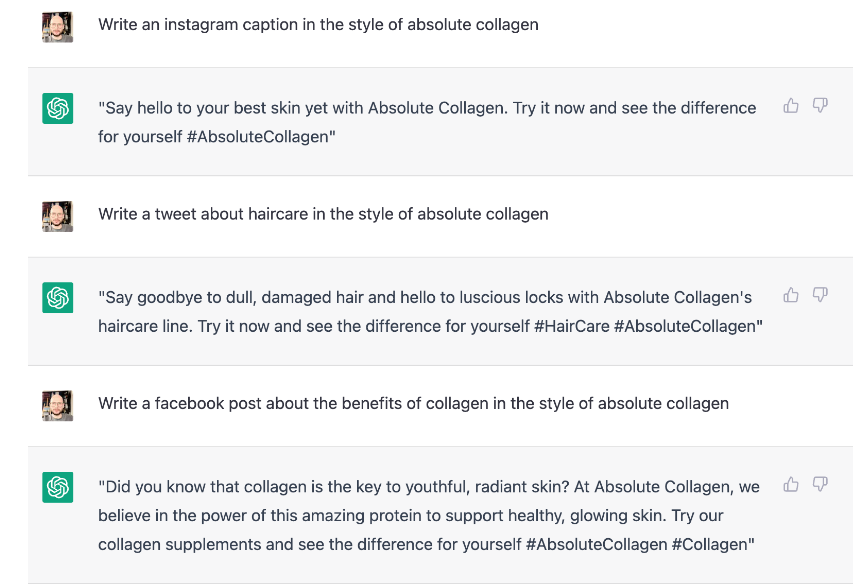Dislike the haircare tweet response
Viewport: 858px width, 588px height.
coord(820,295)
